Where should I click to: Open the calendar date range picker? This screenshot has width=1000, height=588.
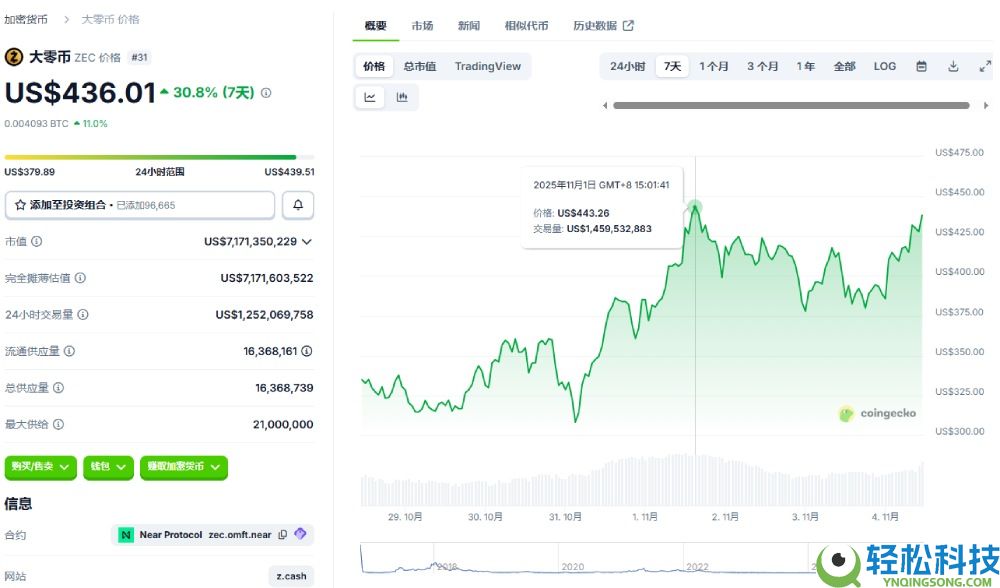(921, 66)
